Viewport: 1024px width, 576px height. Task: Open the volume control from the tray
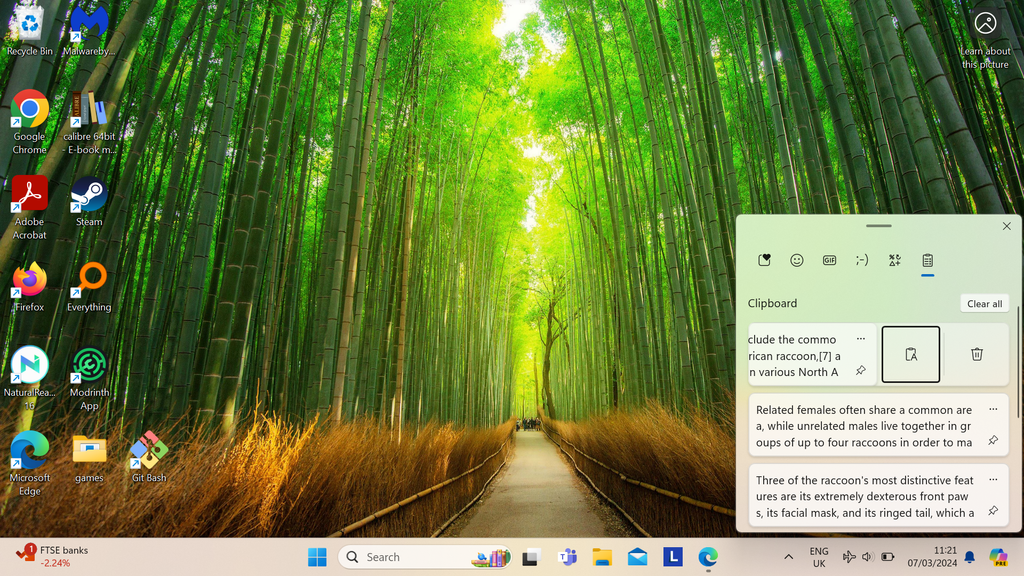point(866,557)
